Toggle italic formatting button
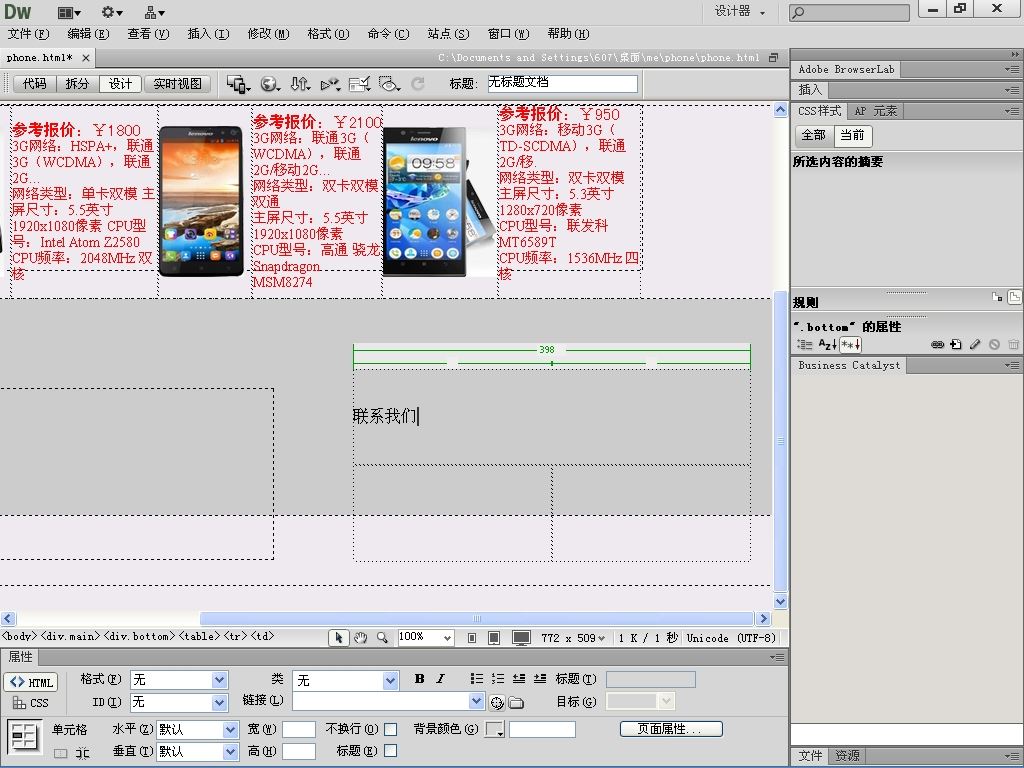1024x768 pixels. pyautogui.click(x=441, y=679)
